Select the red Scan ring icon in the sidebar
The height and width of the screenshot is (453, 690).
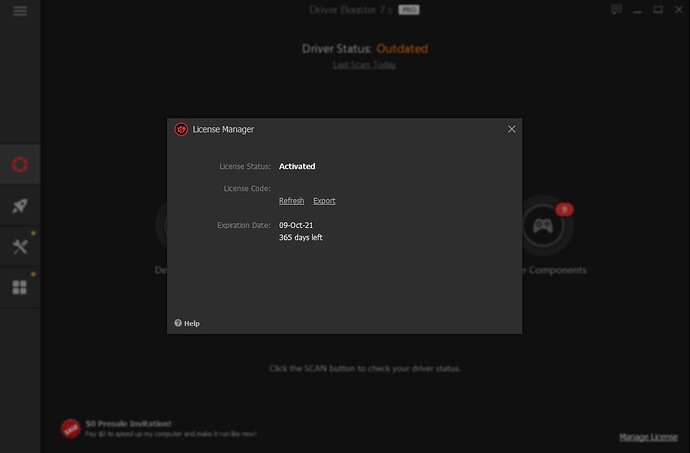(x=20, y=164)
